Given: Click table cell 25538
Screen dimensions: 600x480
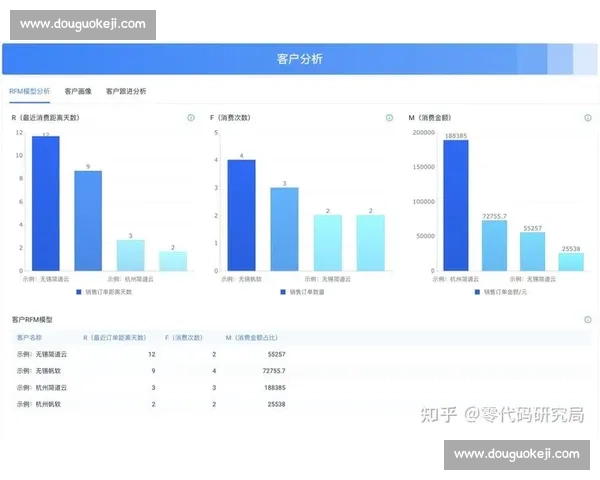Looking at the screenshot, I should 277,404.
